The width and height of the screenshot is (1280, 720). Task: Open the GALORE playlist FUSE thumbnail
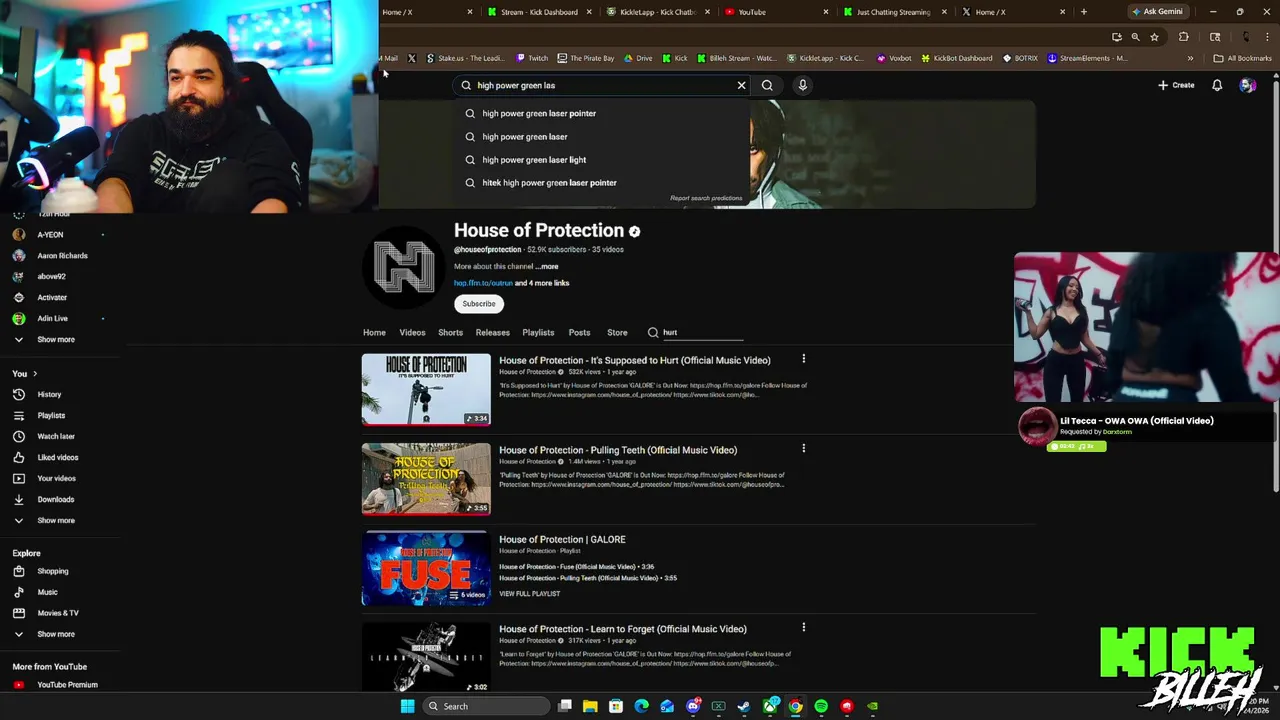426,568
